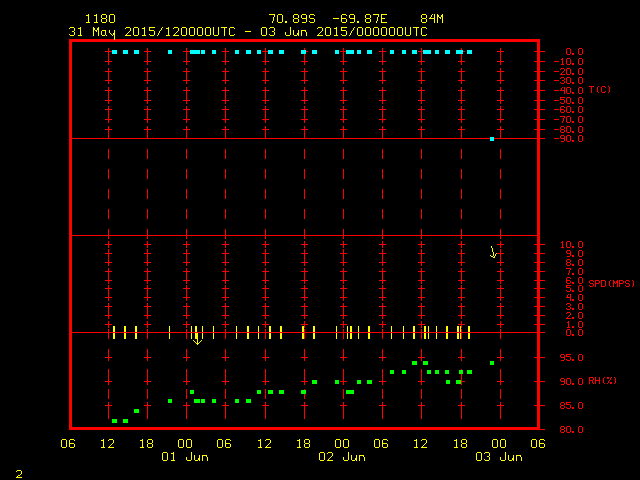Click the elevation label 84M
This screenshot has width=640, height=480.
(x=432, y=19)
